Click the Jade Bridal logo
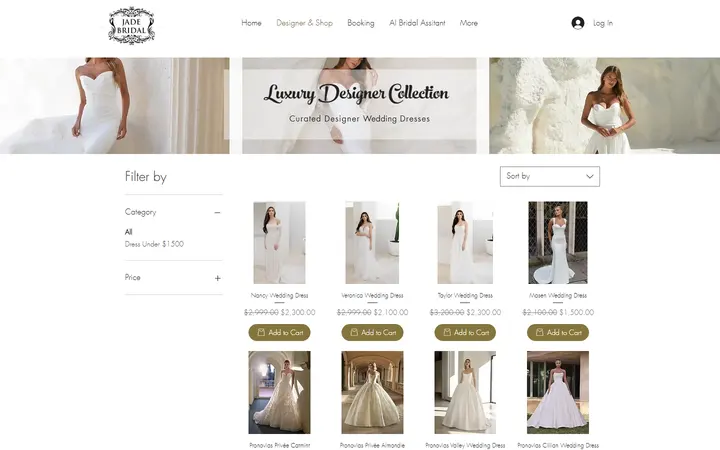Viewport: 720px width, 450px height. click(x=131, y=26)
